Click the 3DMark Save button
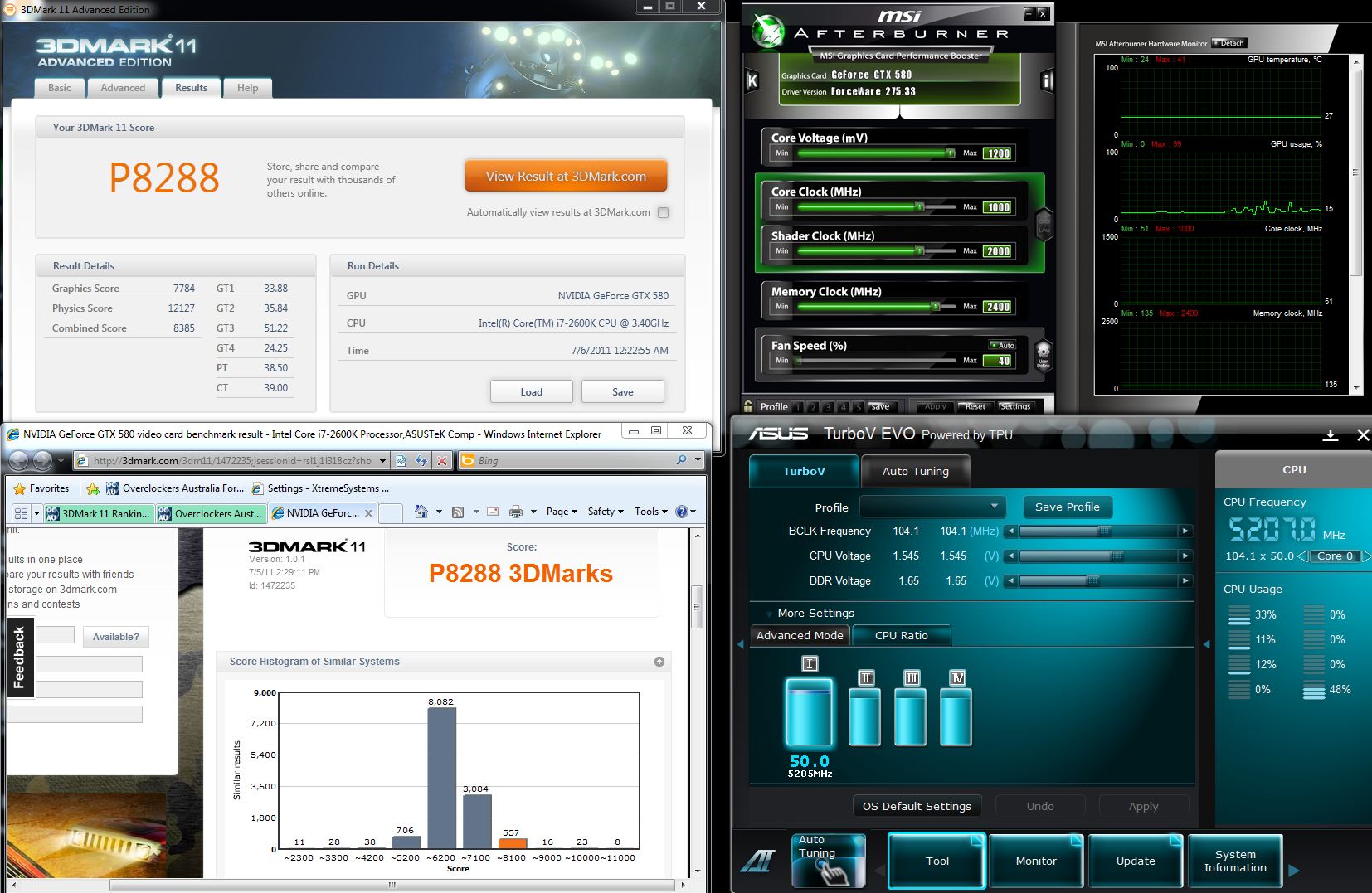This screenshot has width=1372, height=893. [622, 392]
